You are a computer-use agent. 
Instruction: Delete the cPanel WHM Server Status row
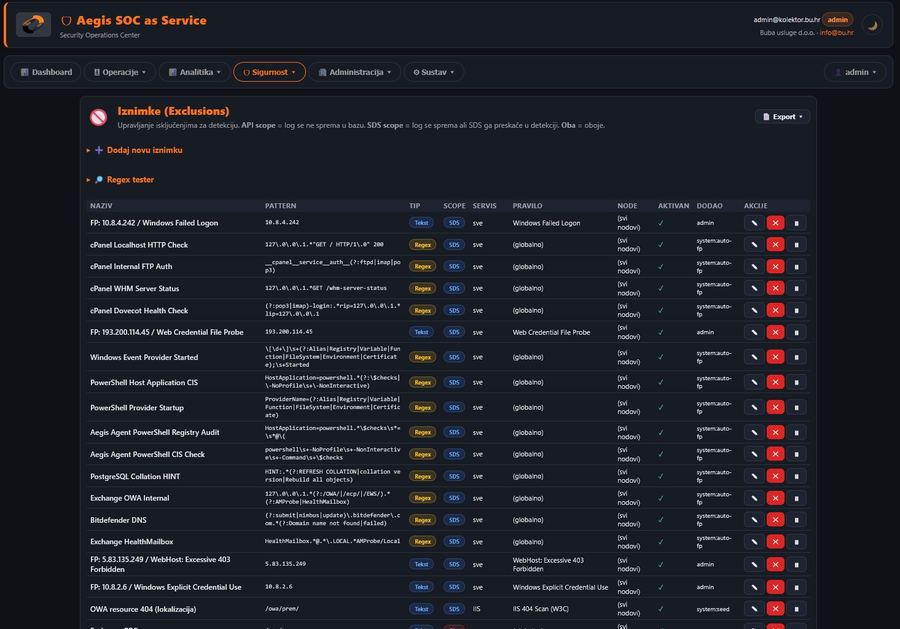(x=796, y=289)
